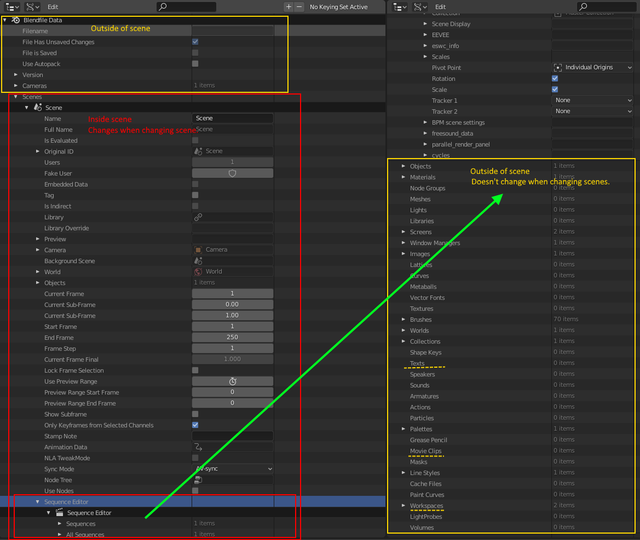The image size is (640, 540).
Task: Click the left panel search field
Action: [187, 7]
